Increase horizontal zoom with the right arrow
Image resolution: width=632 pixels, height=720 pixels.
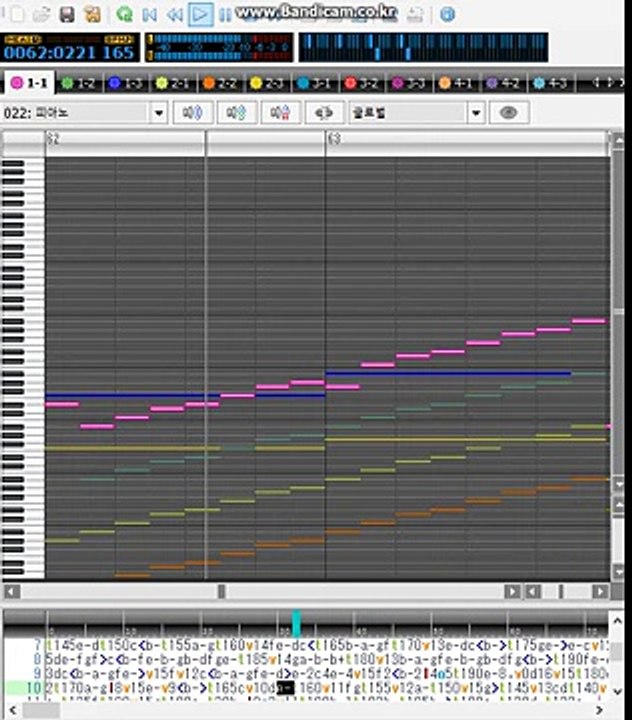pyautogui.click(x=600, y=591)
